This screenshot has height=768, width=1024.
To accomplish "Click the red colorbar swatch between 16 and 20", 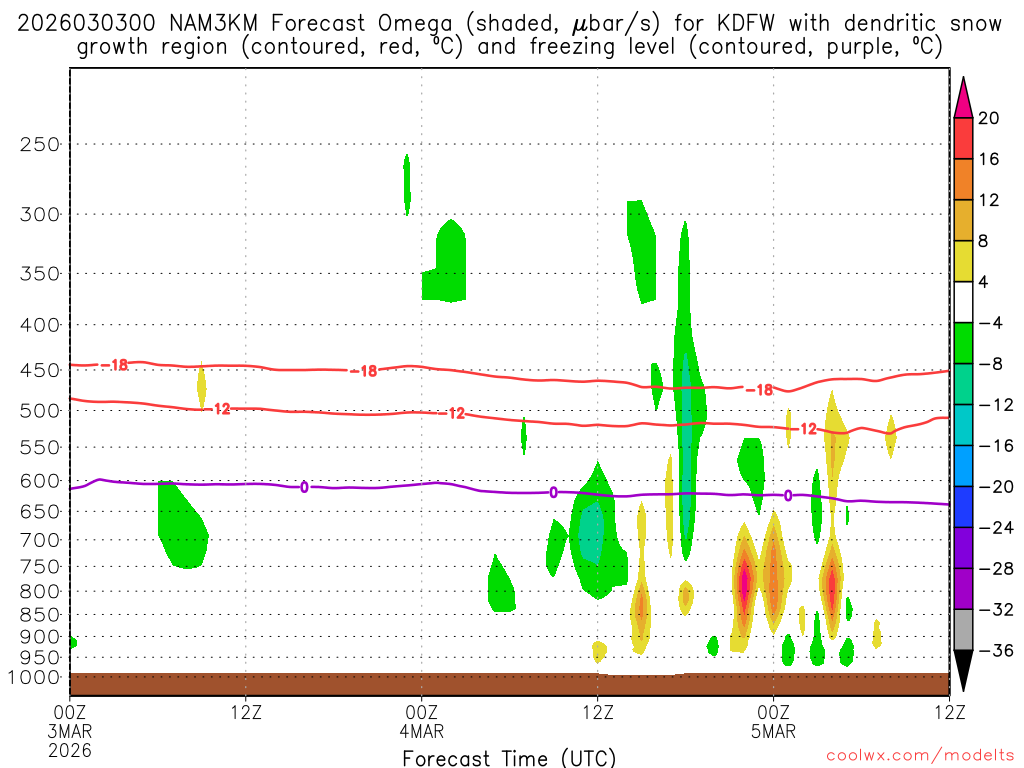I will click(x=963, y=138).
